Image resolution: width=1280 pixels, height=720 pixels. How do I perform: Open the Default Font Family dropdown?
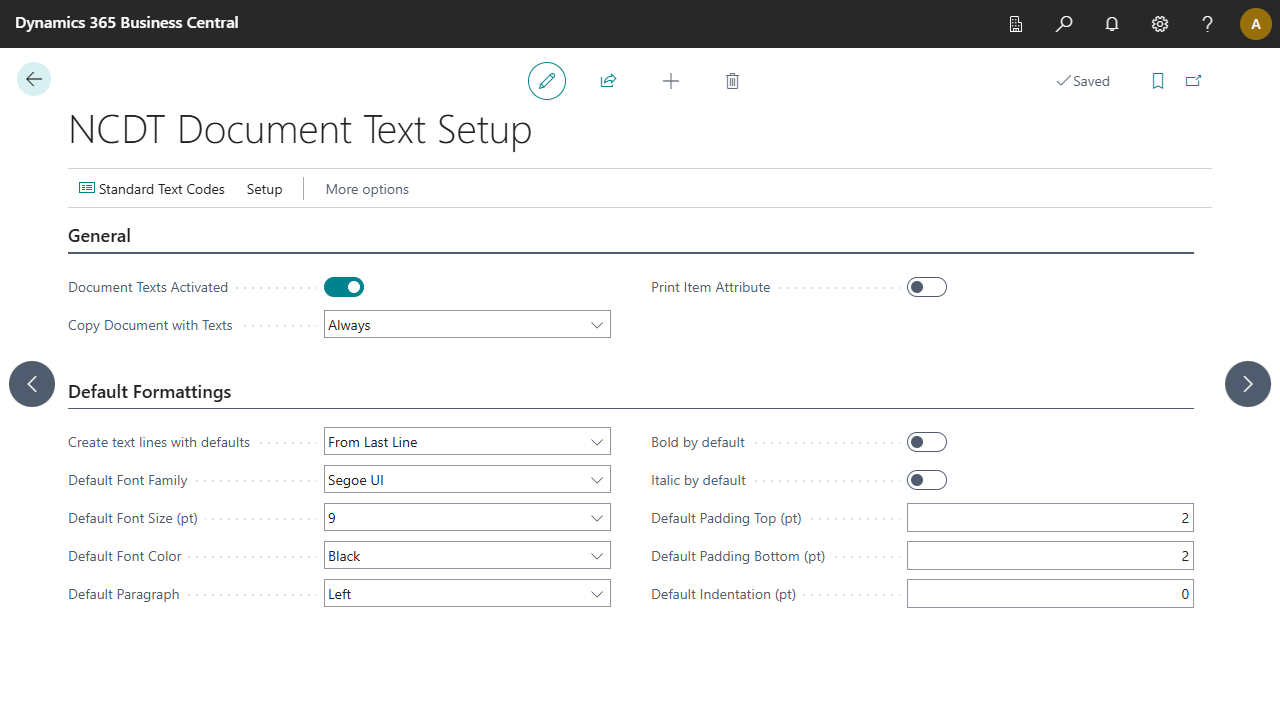point(467,480)
